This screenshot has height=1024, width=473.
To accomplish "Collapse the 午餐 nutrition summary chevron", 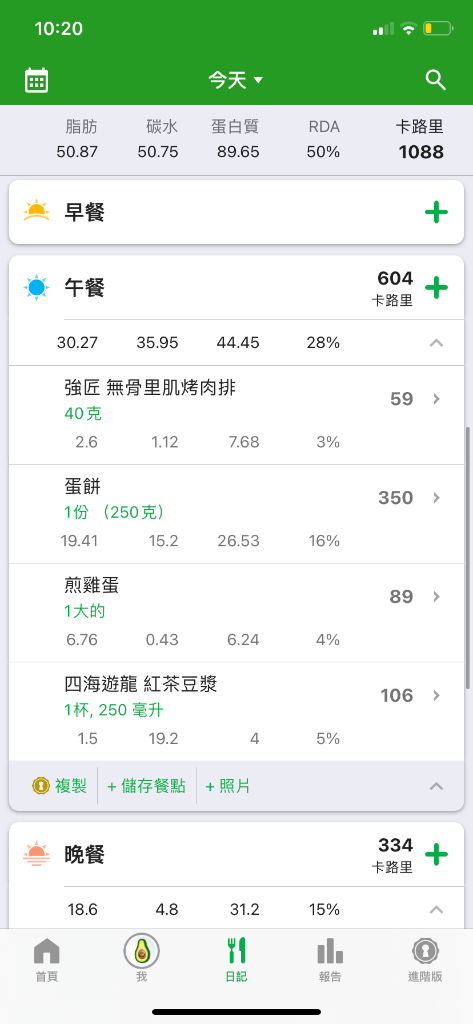I will [x=436, y=343].
